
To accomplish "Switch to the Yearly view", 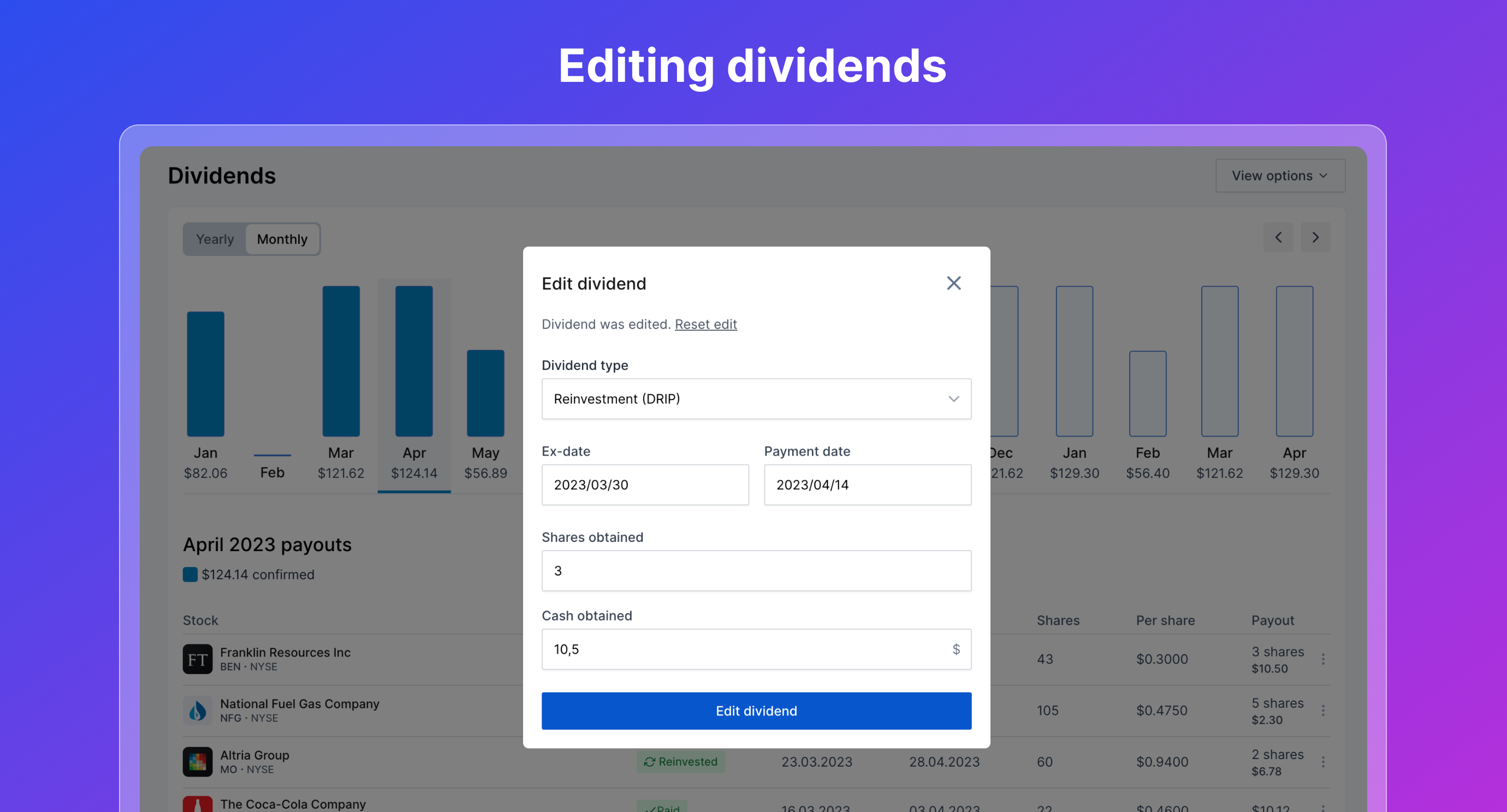I will pyautogui.click(x=215, y=239).
